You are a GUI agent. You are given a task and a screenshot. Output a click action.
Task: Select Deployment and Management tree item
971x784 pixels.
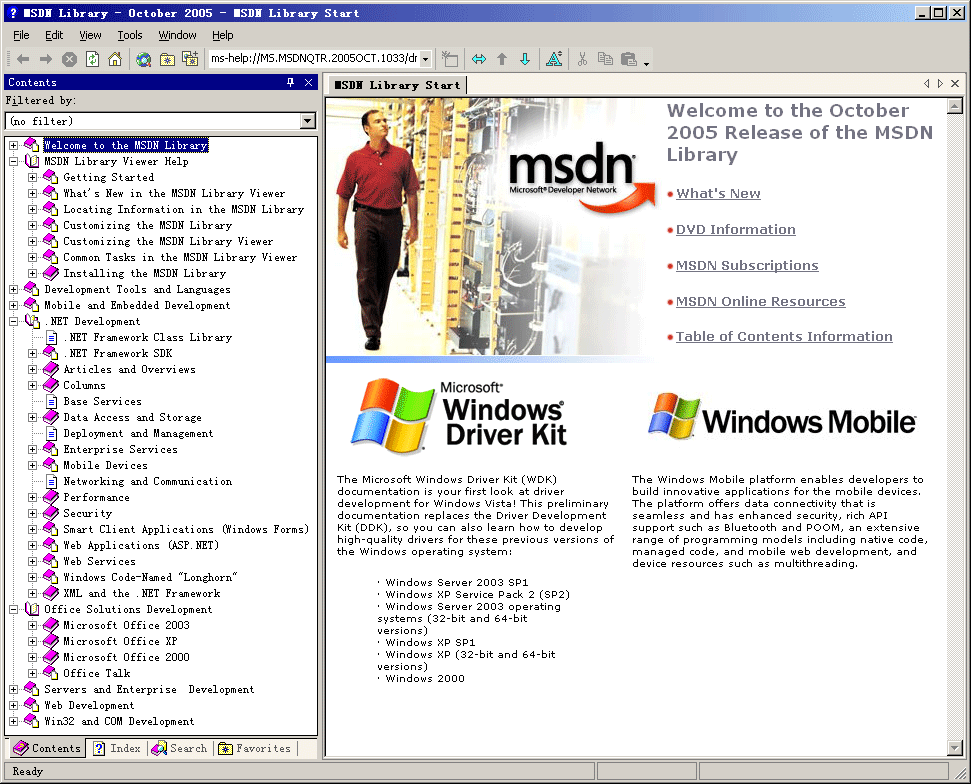coord(138,433)
